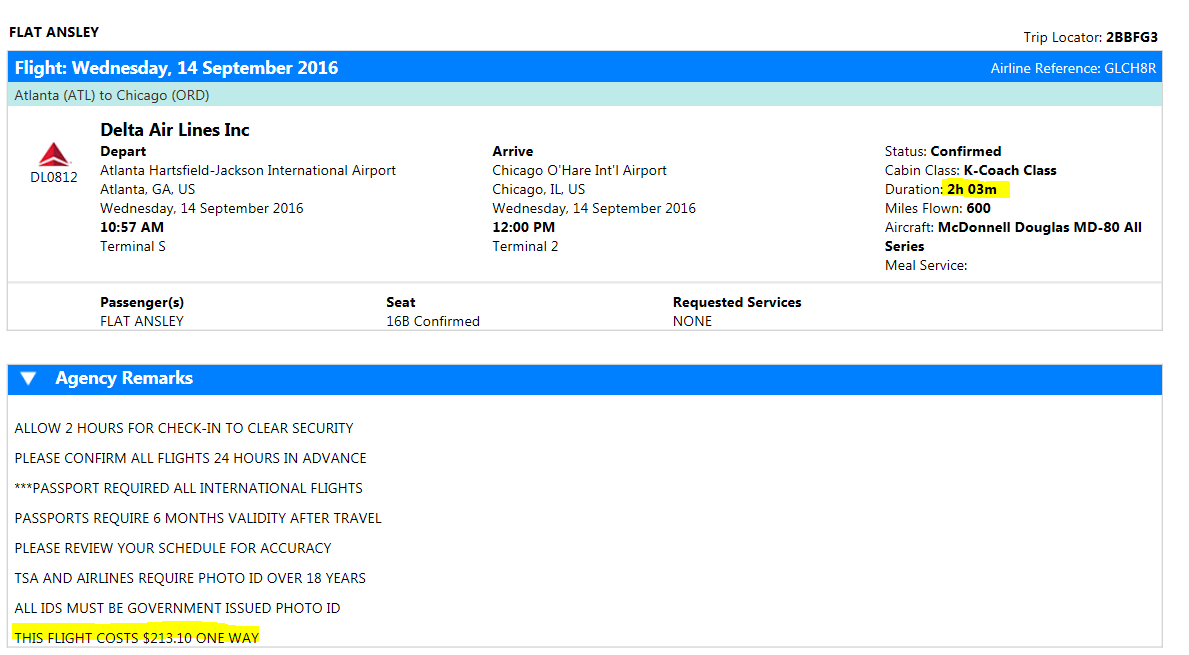
Task: Select Trip Locator code 2BBFG3
Action: (x=1131, y=38)
